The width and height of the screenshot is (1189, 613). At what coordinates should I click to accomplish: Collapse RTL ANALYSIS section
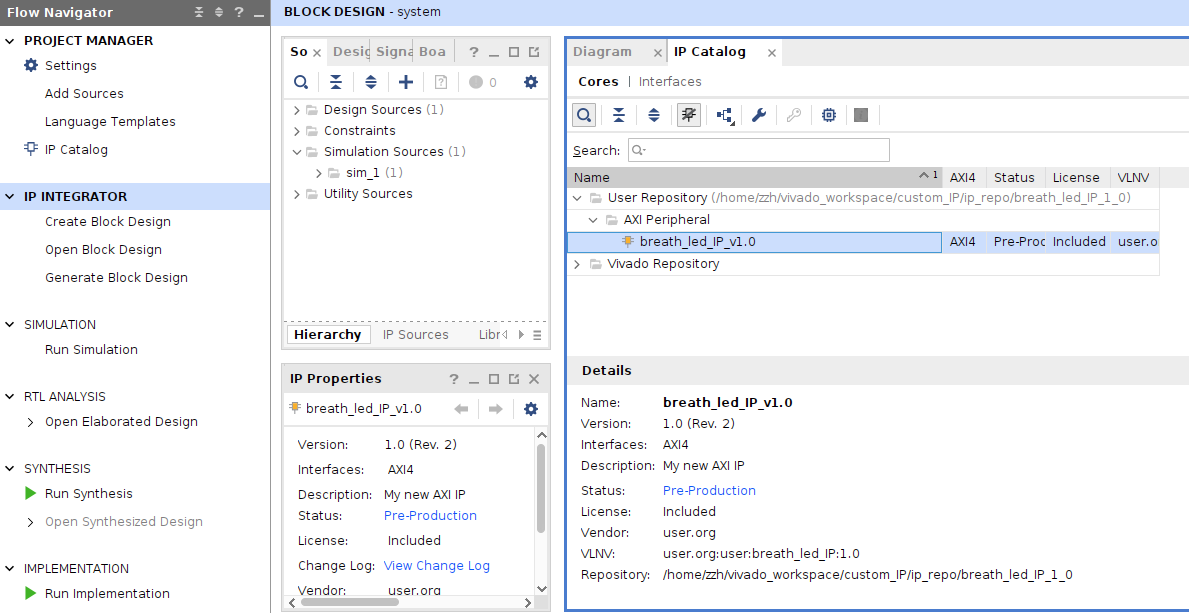pyautogui.click(x=10, y=397)
